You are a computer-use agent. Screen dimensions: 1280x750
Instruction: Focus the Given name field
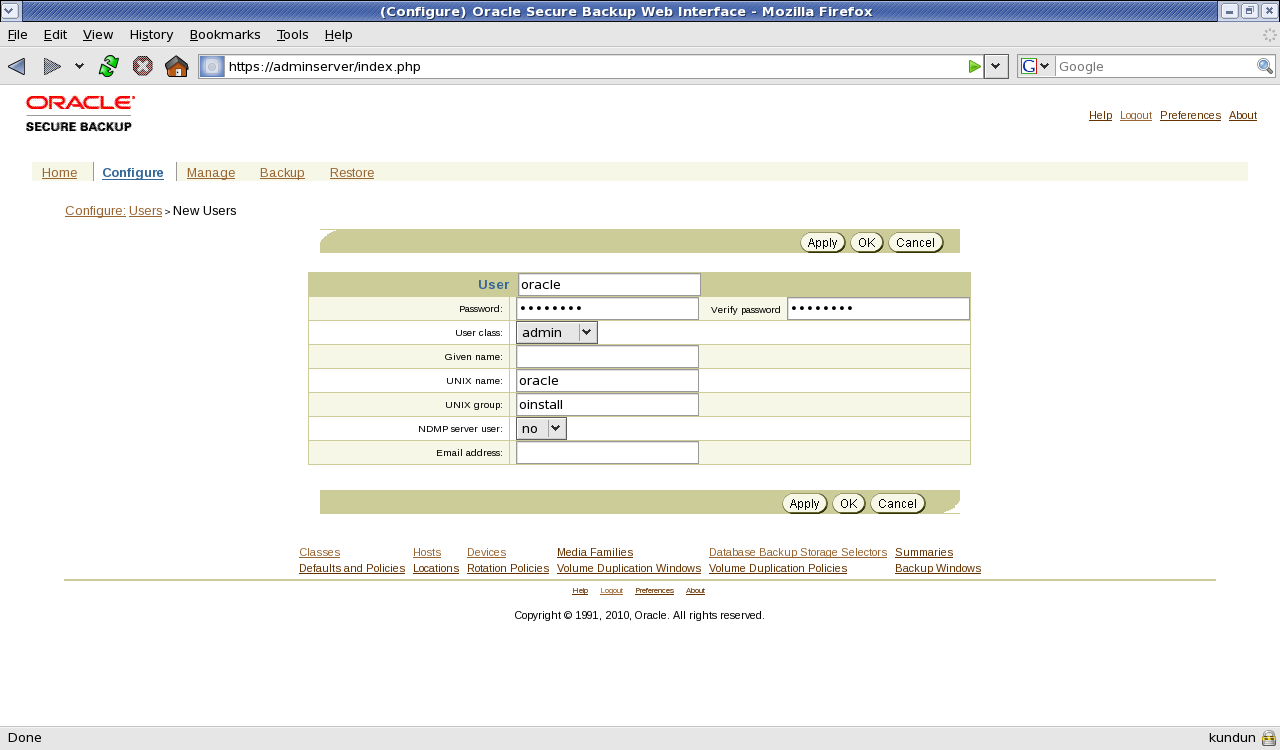[x=607, y=357]
